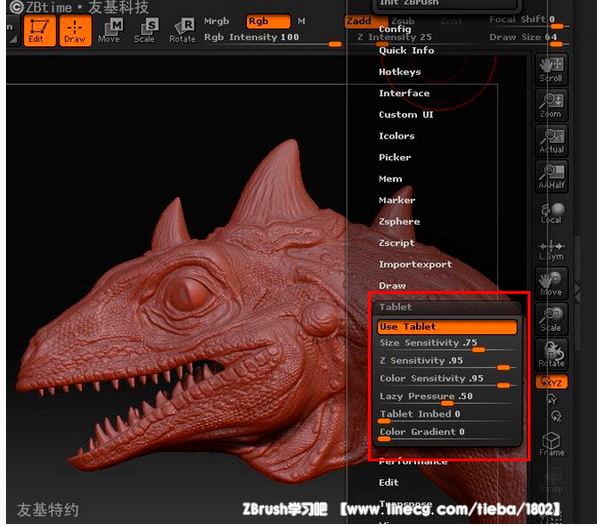Viewport: 597px width, 526px height.
Task: Click the Zoom canvas navigation icon
Action: (x=551, y=105)
